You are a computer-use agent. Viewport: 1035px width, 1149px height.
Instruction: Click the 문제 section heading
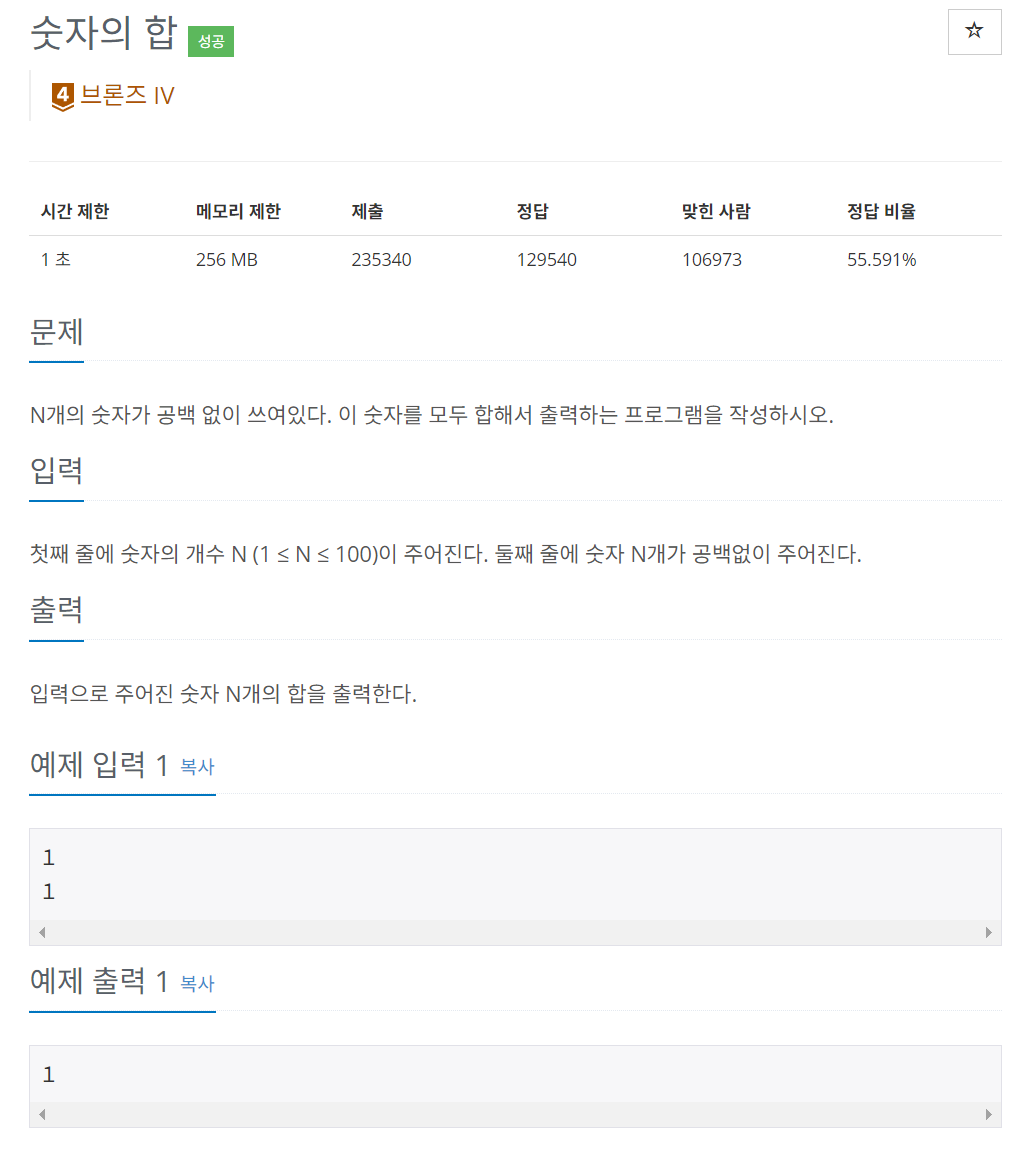coord(56,332)
